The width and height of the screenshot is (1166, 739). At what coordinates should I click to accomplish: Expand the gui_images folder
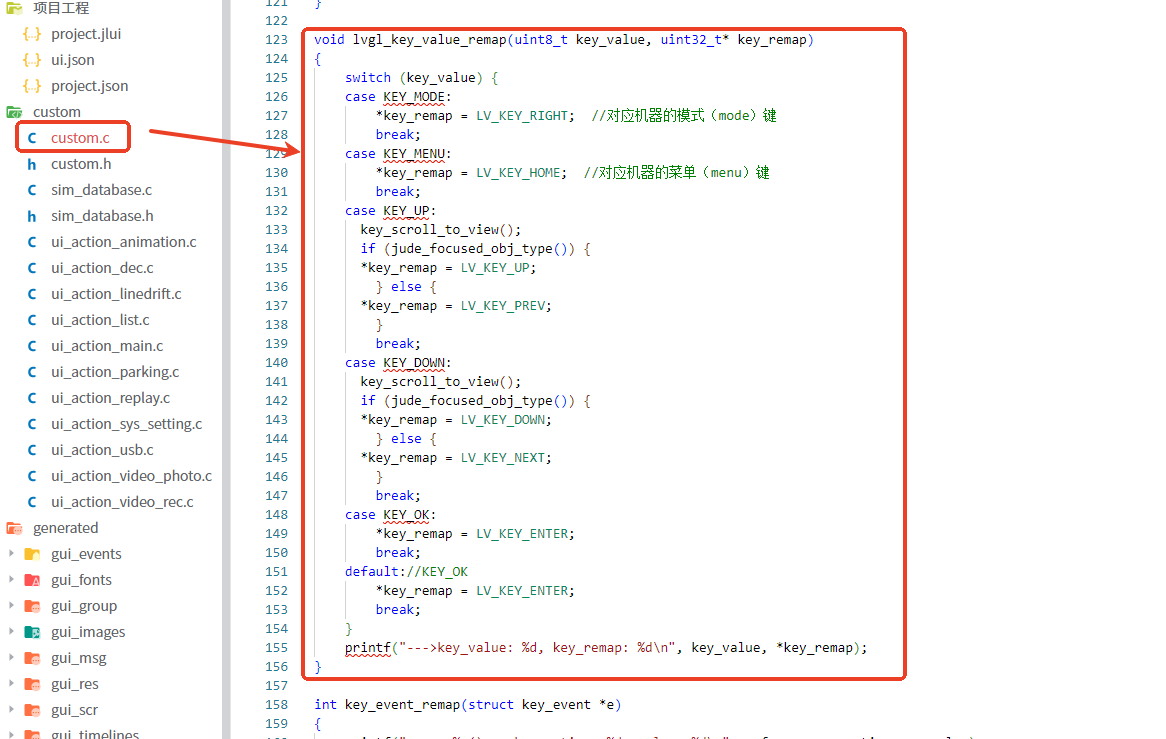11,631
